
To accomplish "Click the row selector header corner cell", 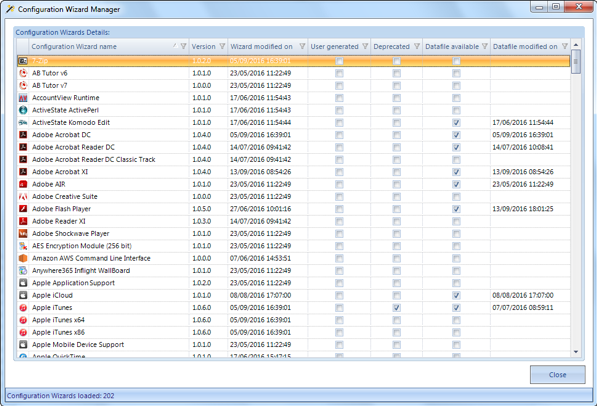I will point(22,46).
